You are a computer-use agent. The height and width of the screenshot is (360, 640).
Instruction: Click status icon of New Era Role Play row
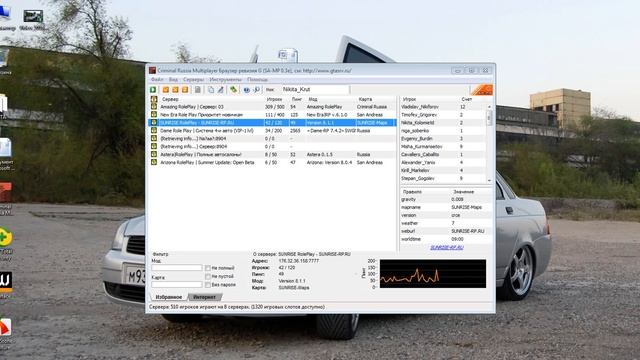coord(154,115)
